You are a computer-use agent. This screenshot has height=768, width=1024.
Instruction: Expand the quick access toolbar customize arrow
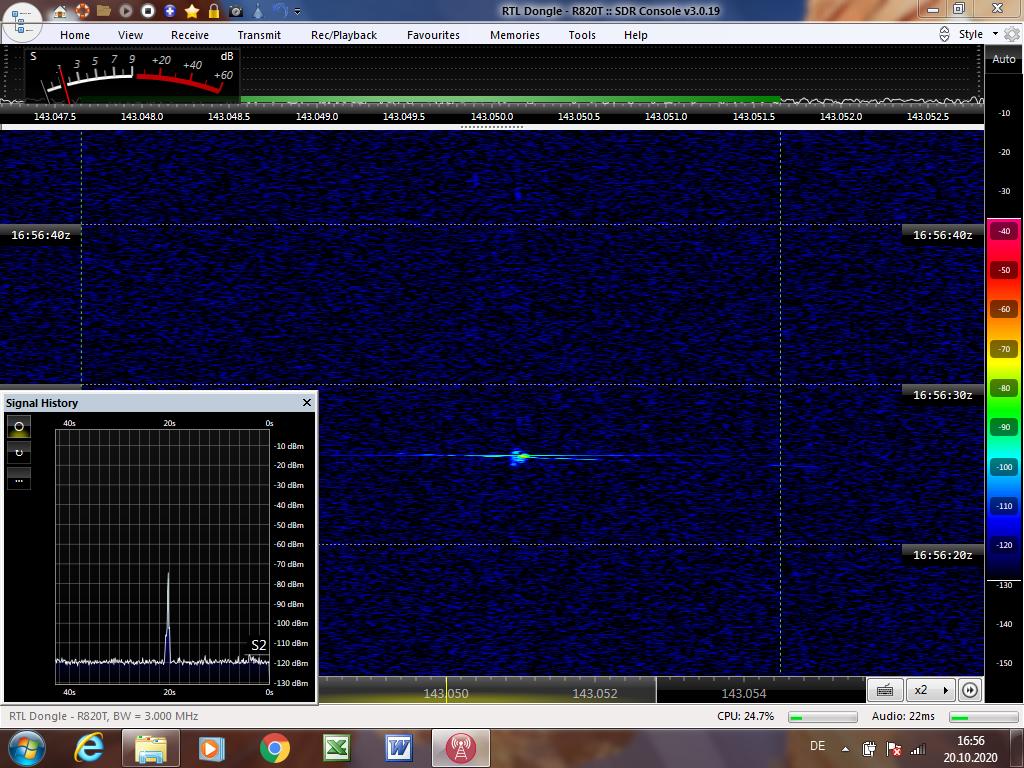[x=298, y=11]
